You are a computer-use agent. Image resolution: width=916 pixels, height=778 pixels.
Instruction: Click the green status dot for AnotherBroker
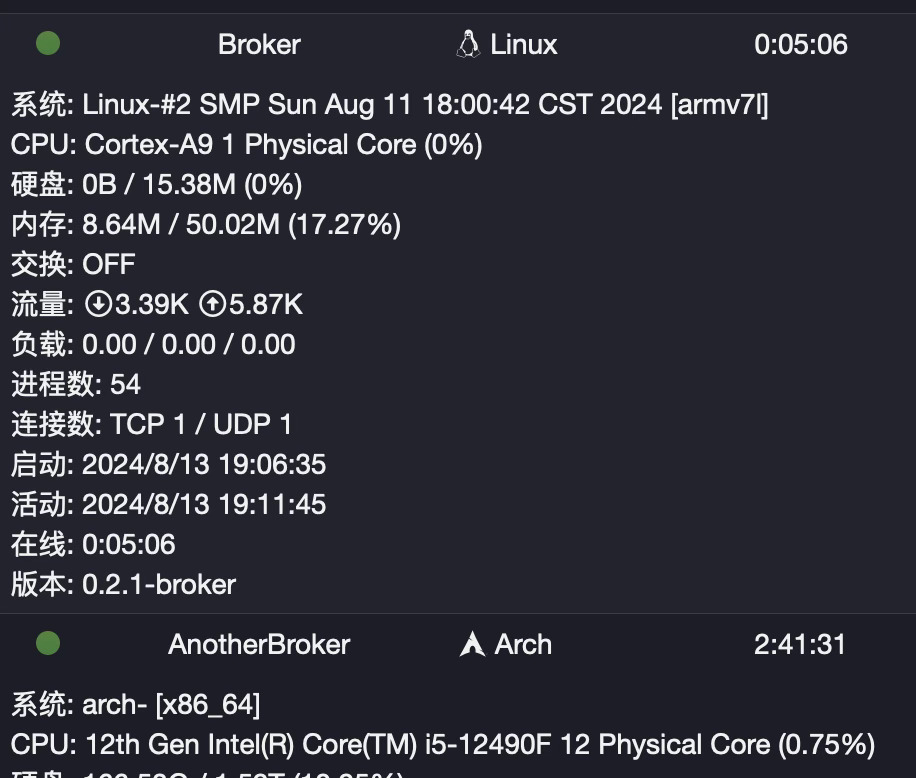click(x=48, y=643)
